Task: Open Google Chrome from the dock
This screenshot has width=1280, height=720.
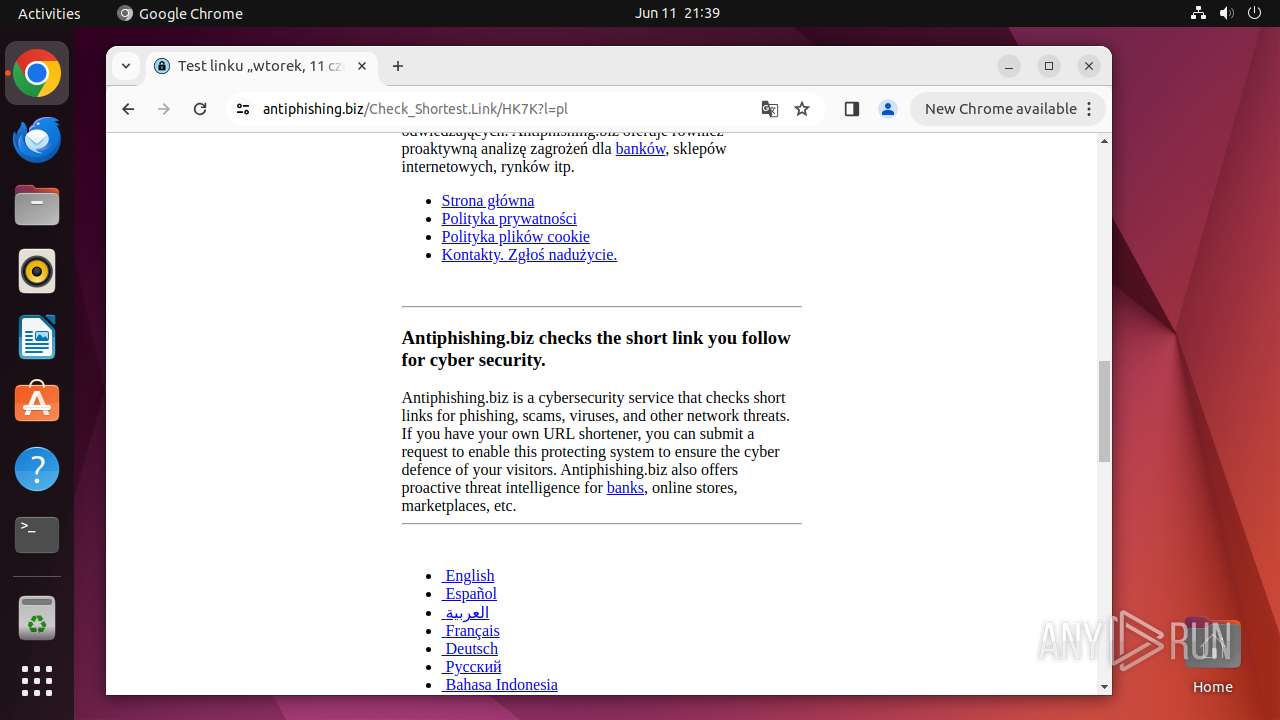Action: click(x=37, y=73)
